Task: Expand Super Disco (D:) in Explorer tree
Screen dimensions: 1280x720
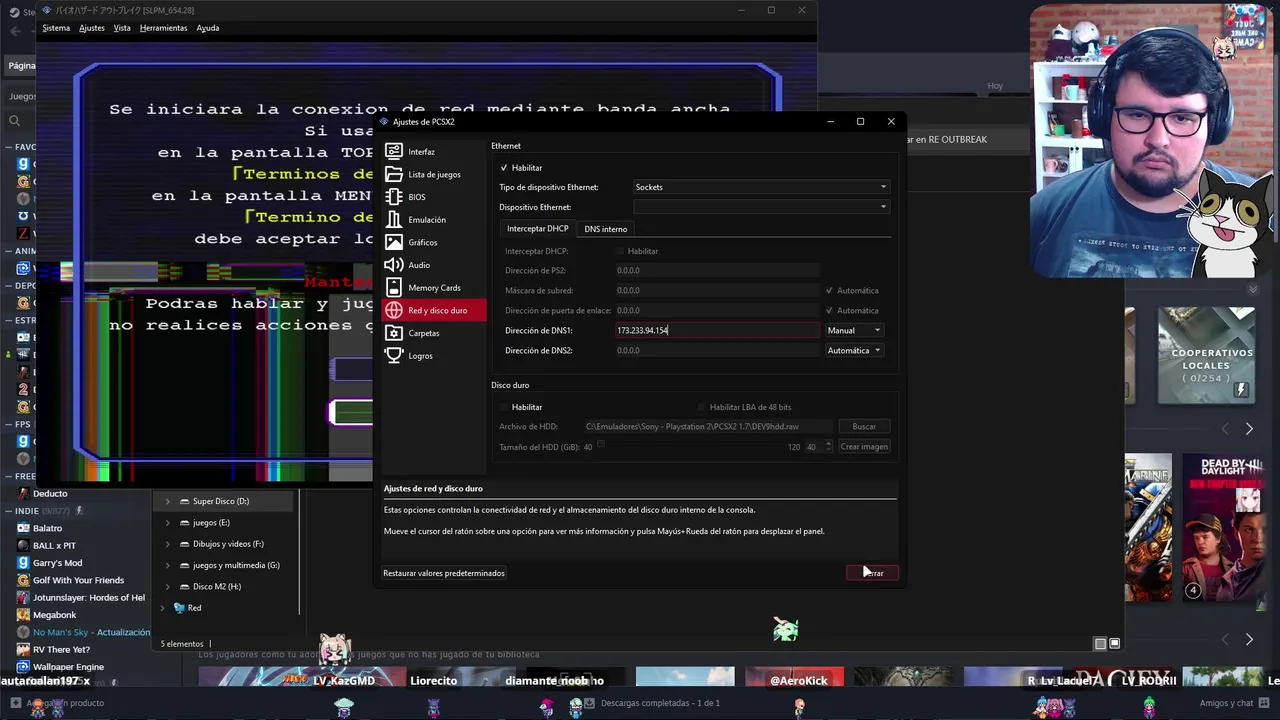Action: pos(167,501)
